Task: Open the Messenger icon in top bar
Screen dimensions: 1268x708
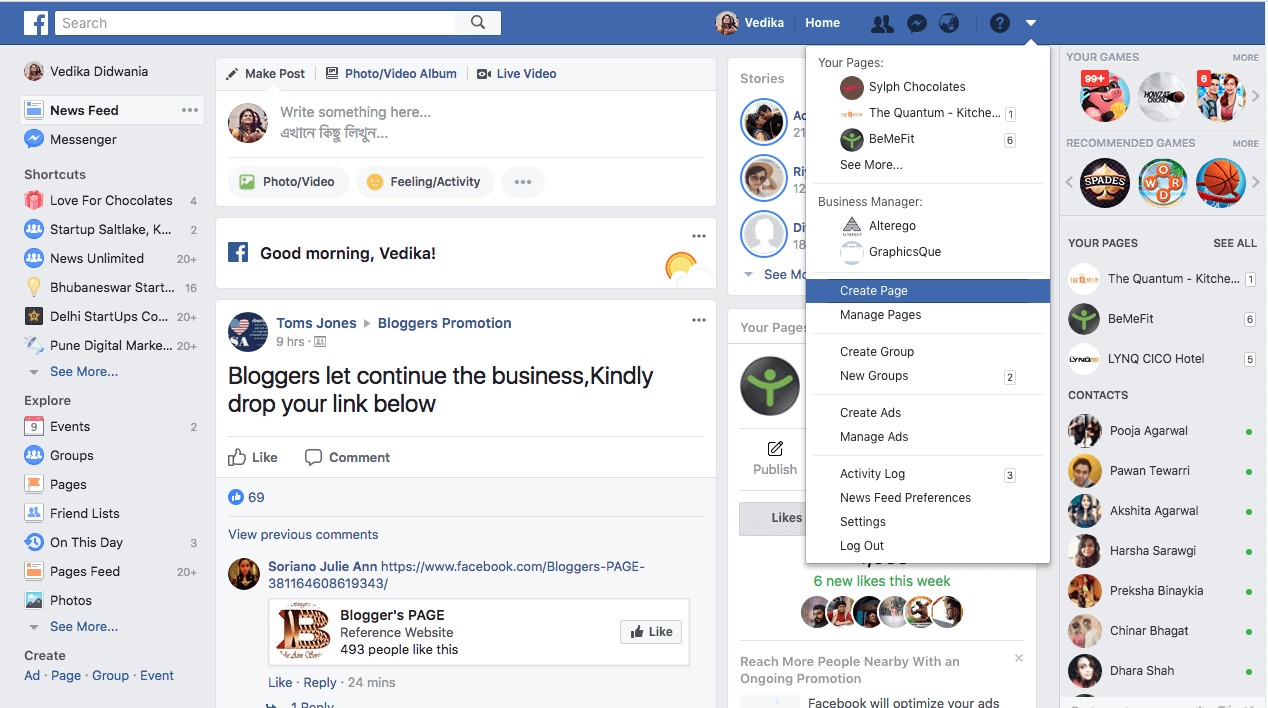Action: pos(916,23)
